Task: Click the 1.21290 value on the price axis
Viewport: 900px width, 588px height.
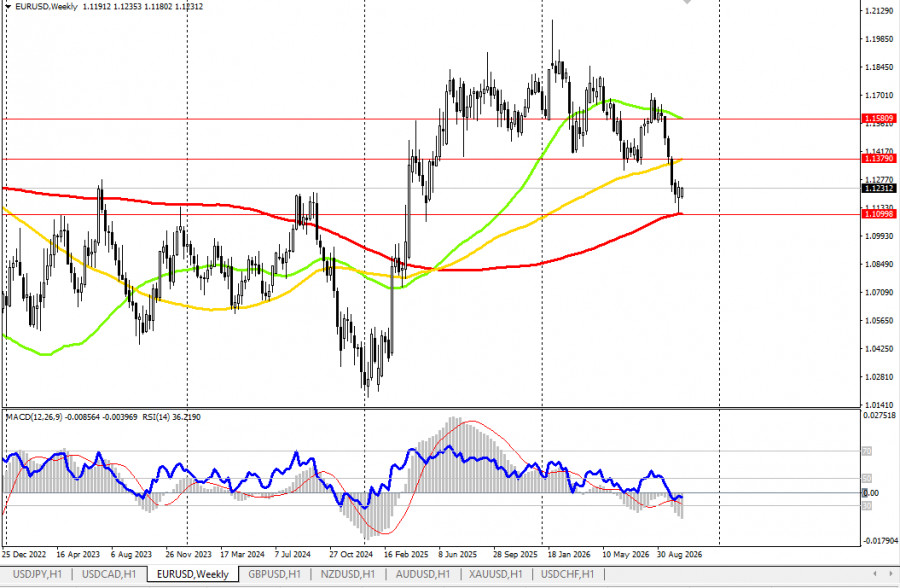Action: (879, 11)
